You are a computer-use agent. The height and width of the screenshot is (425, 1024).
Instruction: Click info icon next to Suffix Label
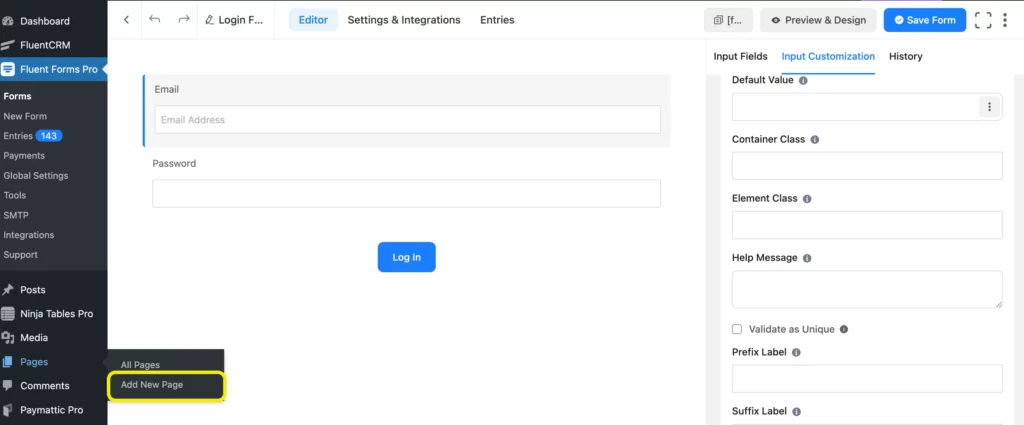click(x=796, y=411)
